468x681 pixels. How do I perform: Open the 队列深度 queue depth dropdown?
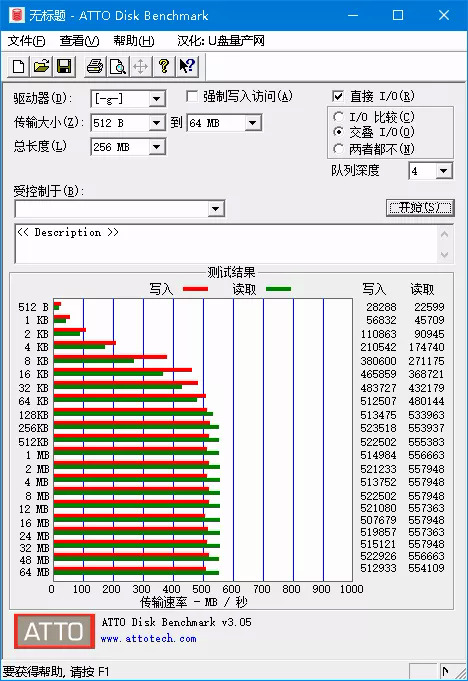(x=443, y=171)
